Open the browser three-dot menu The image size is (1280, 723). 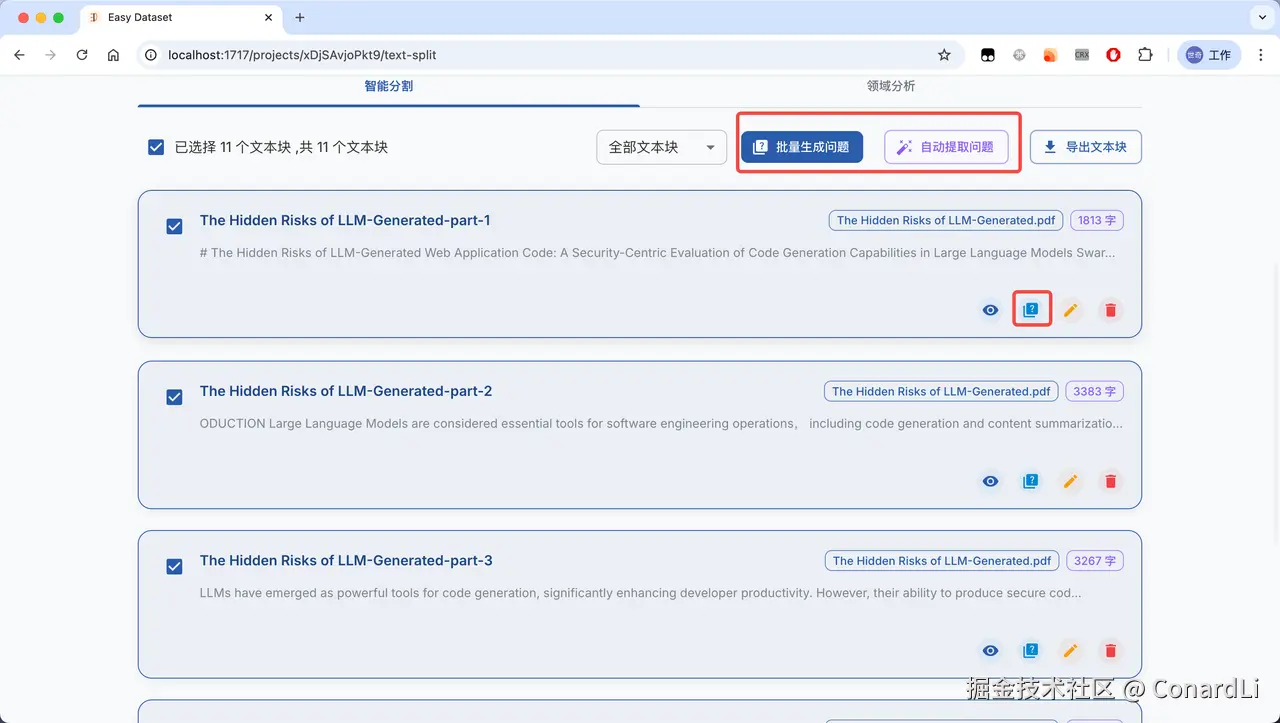pos(1260,55)
